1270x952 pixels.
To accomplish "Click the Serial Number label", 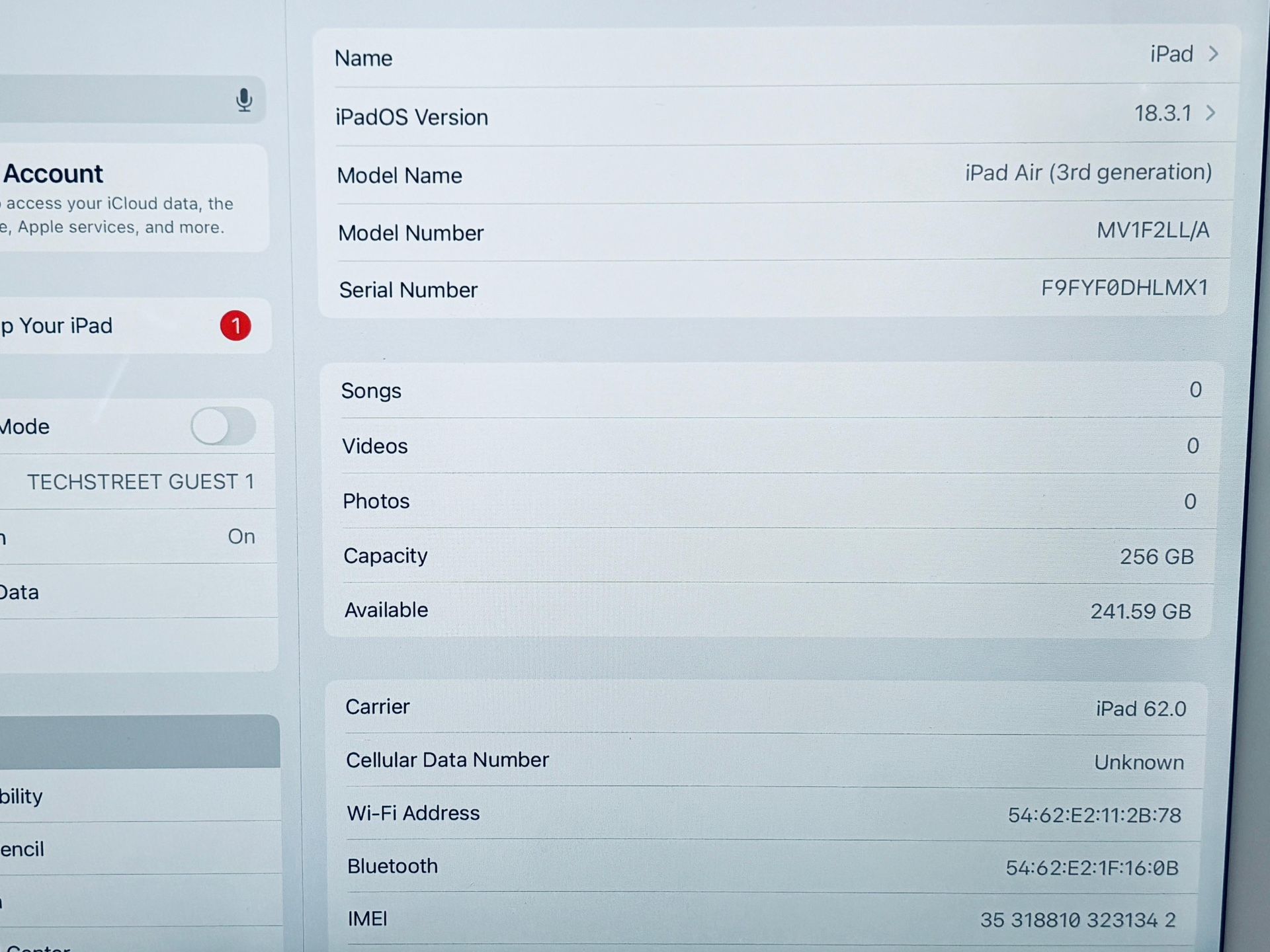I will coord(408,290).
